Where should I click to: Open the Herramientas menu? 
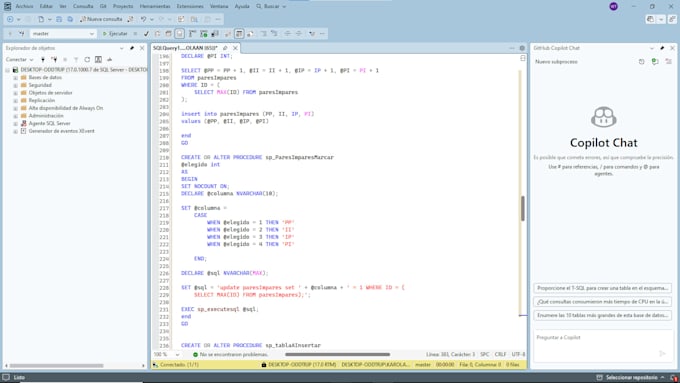[x=155, y=6]
